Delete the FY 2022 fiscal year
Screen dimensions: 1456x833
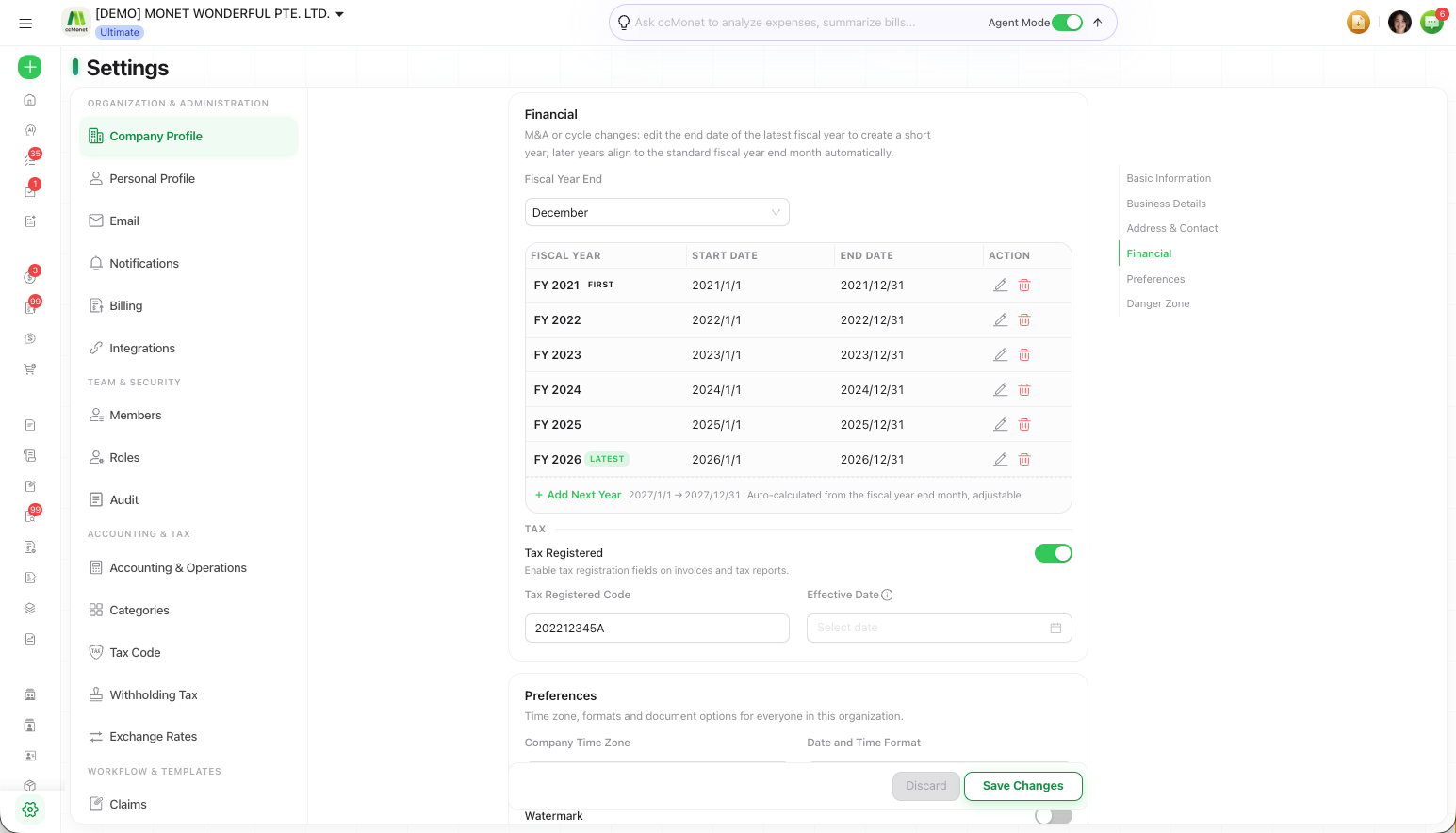coord(1024,320)
